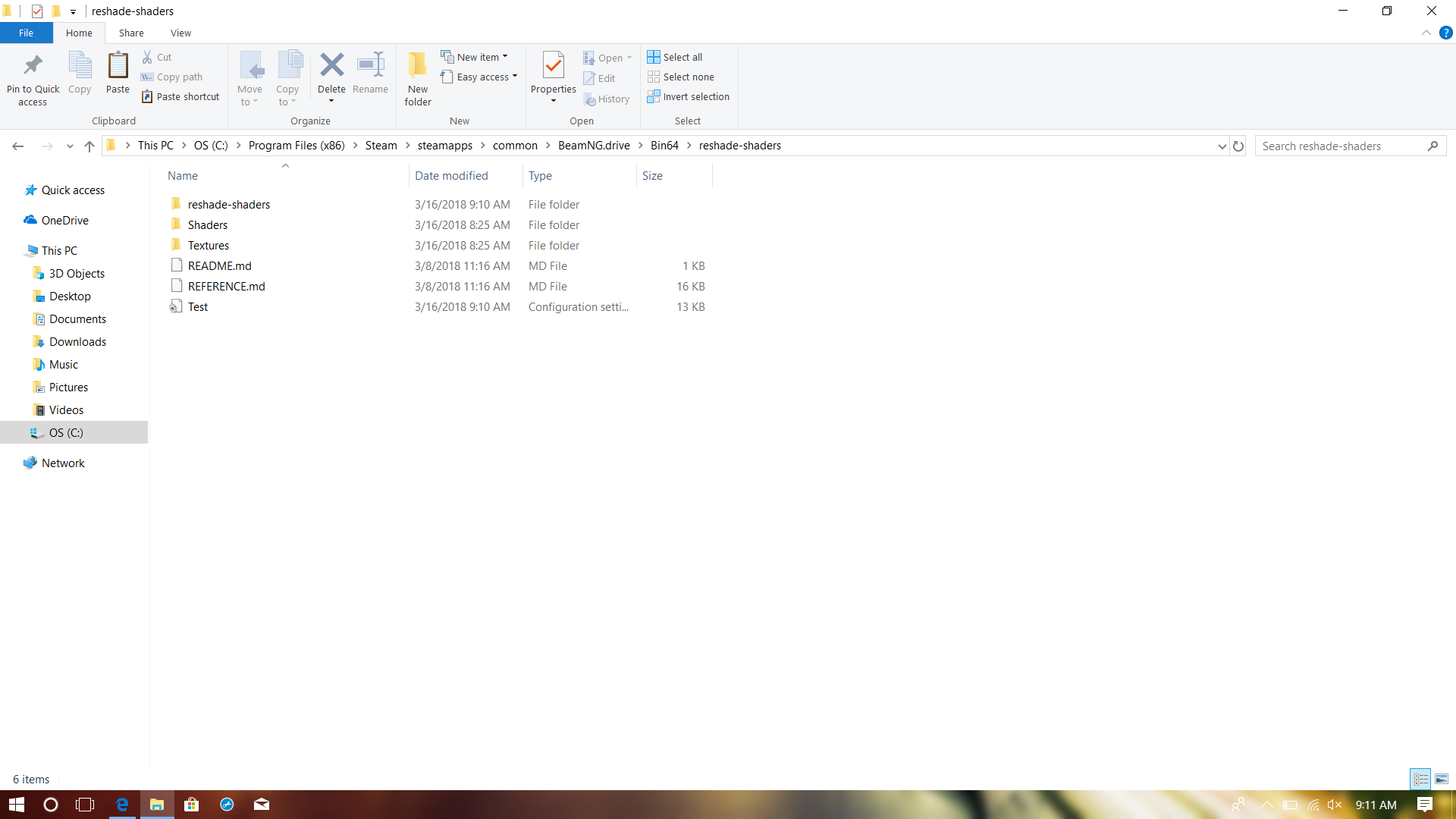Click the Copy ribbon icon in Clipboard group

[80, 74]
